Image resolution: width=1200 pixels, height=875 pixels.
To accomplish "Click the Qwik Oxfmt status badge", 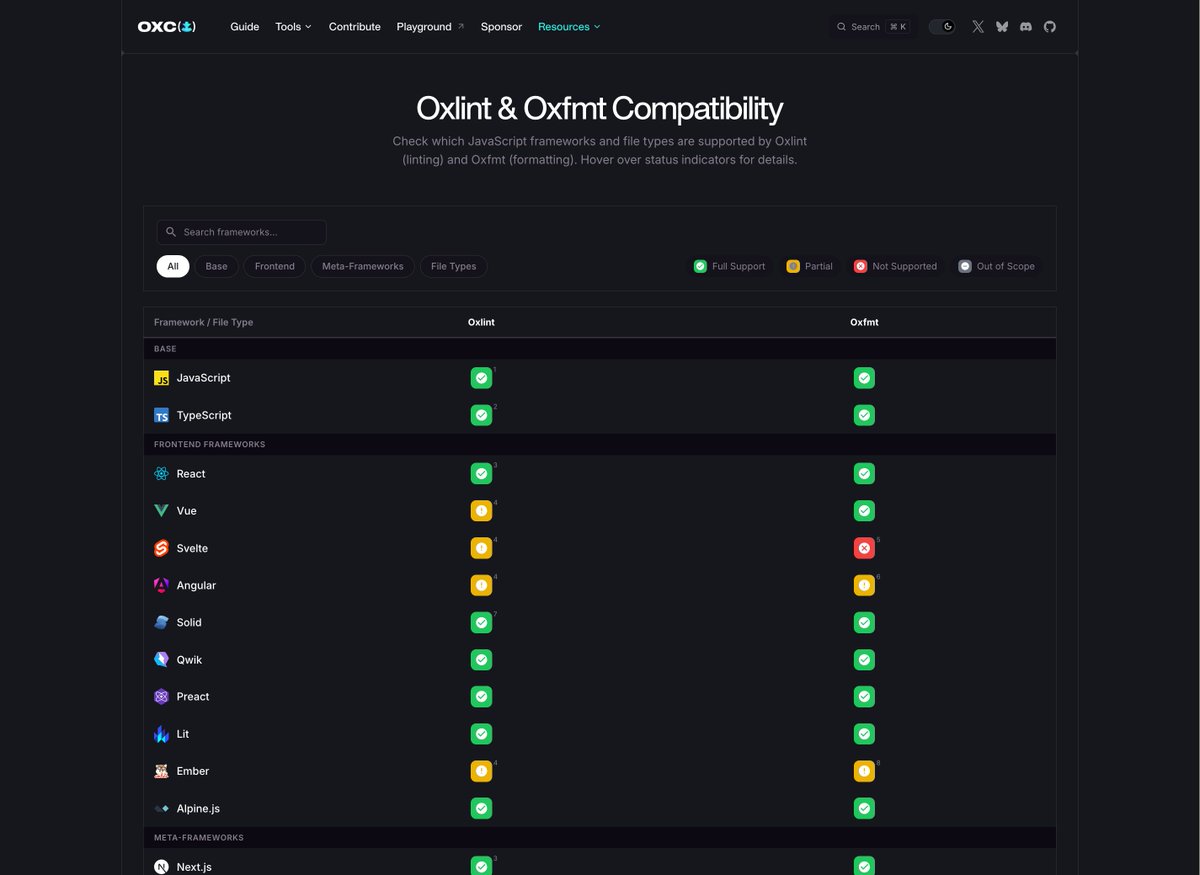I will (864, 660).
